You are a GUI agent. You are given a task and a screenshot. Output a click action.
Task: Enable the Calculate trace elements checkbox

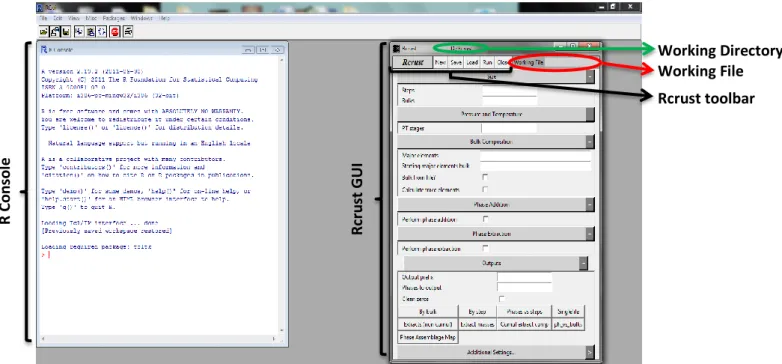(x=485, y=189)
